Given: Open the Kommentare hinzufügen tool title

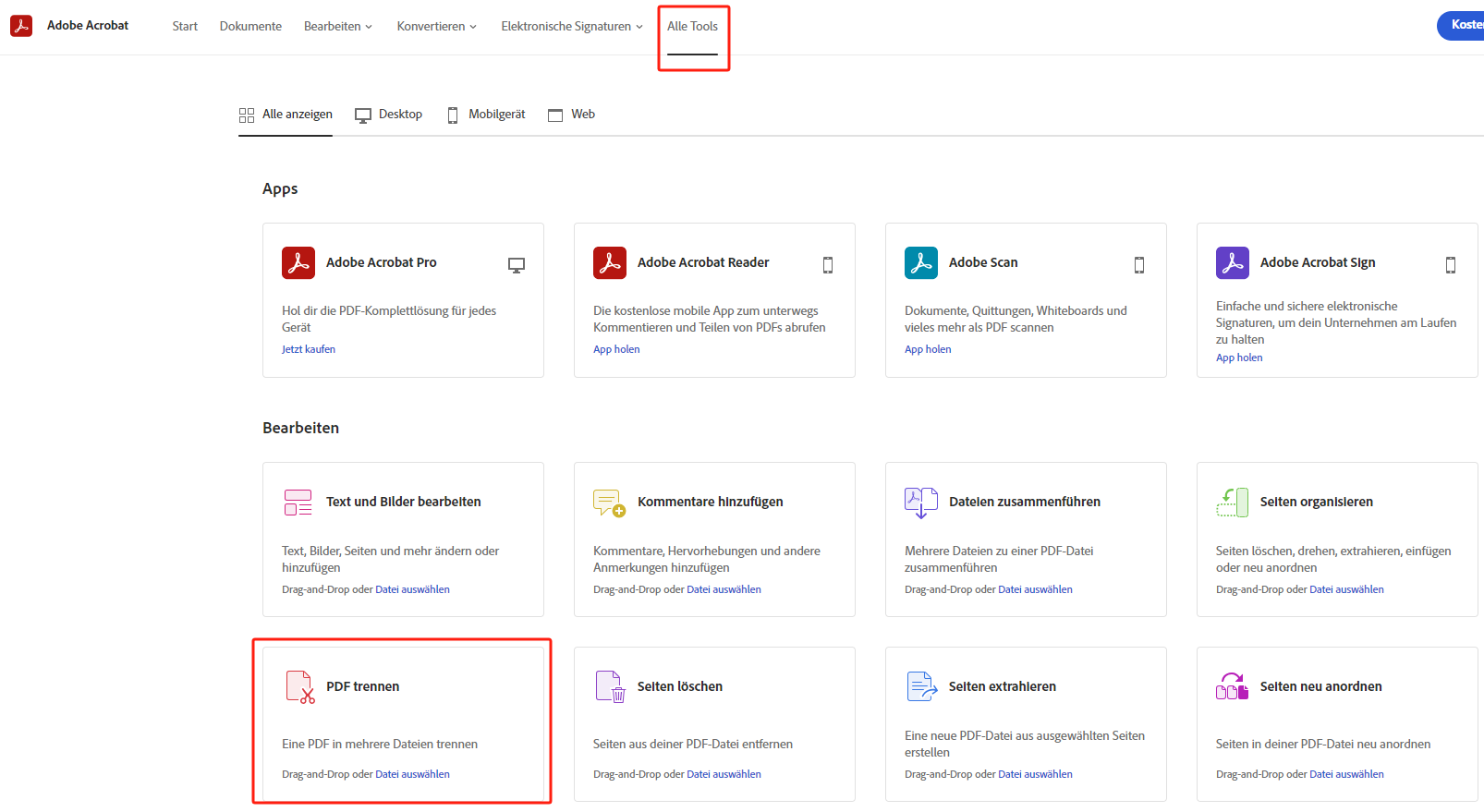Looking at the screenshot, I should click(711, 502).
